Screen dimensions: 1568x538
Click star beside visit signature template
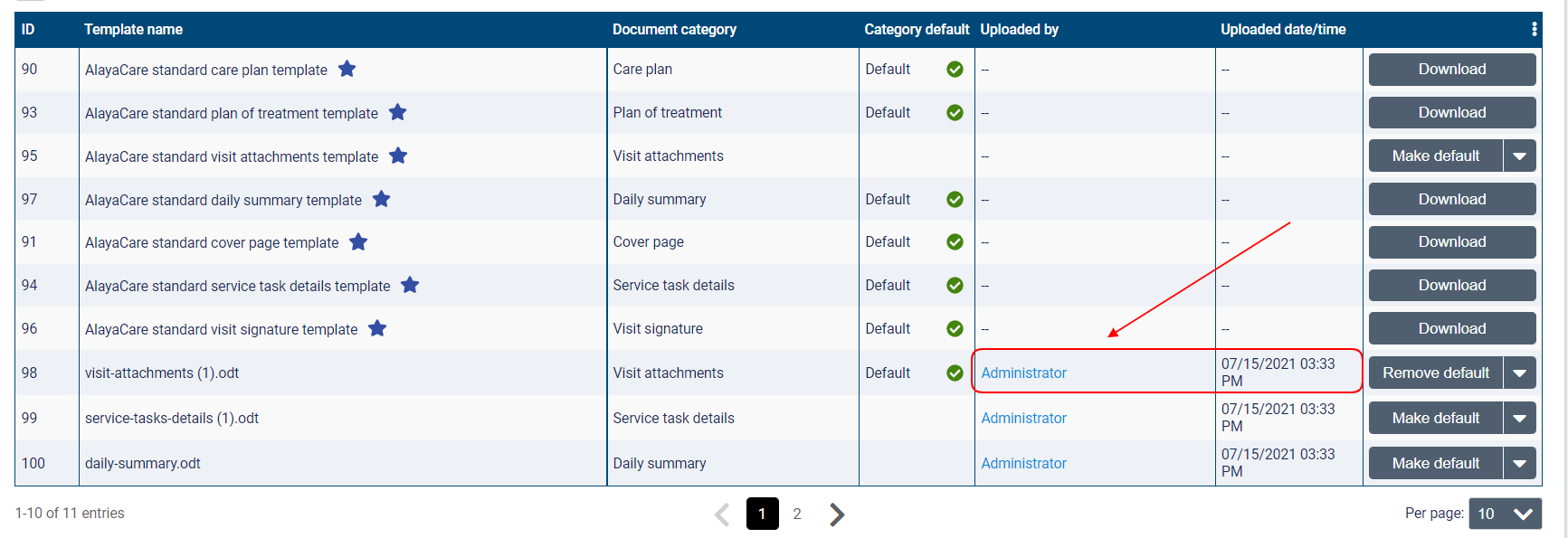point(377,328)
